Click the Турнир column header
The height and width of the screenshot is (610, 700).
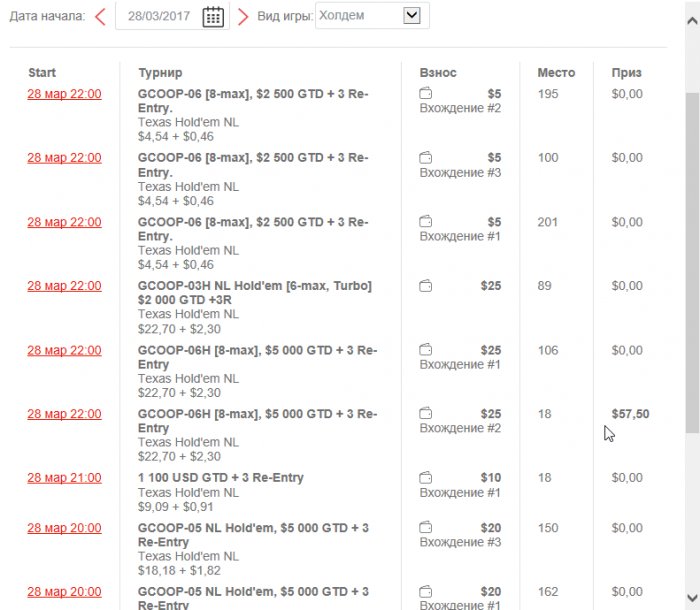coord(160,73)
